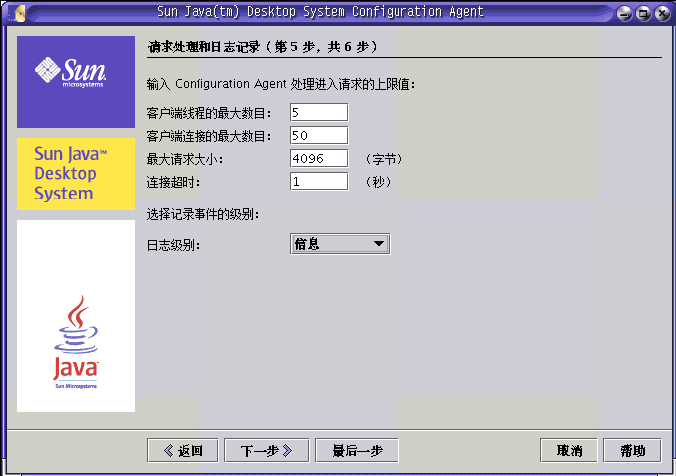676x476 pixels.
Task: Click the label 最大请求大小
Action: tap(185, 159)
